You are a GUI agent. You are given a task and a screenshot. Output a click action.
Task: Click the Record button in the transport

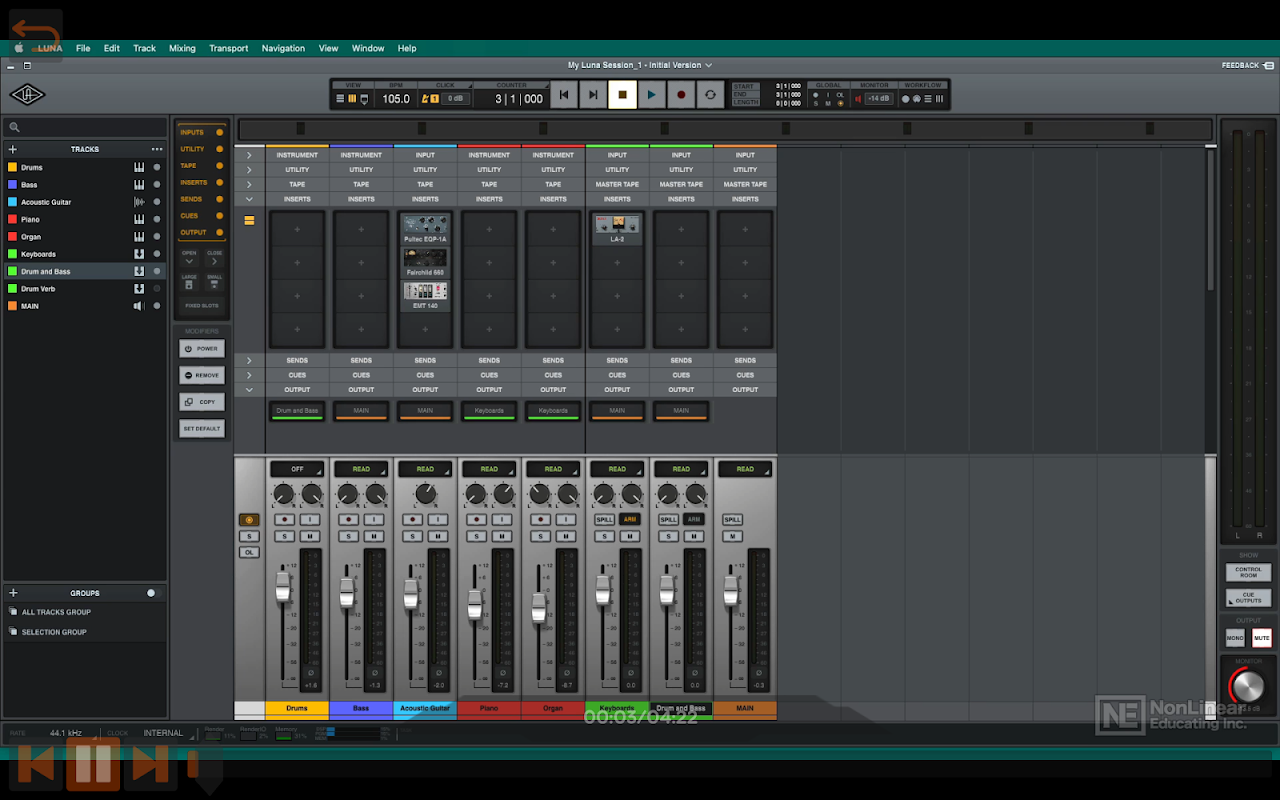click(x=681, y=95)
